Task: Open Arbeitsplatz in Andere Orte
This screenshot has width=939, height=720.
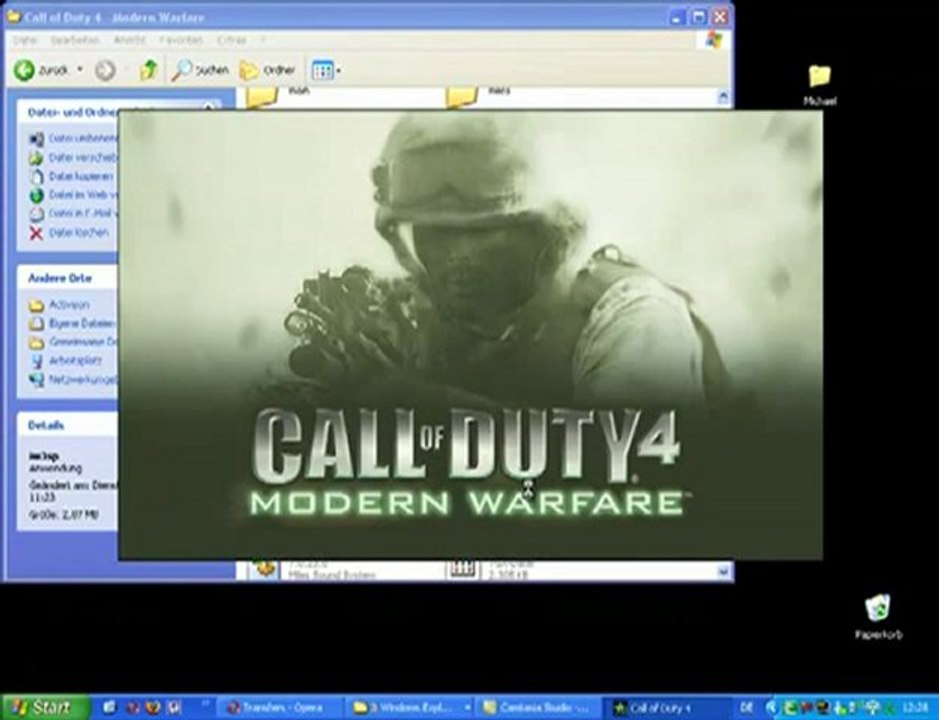Action: 75,361
